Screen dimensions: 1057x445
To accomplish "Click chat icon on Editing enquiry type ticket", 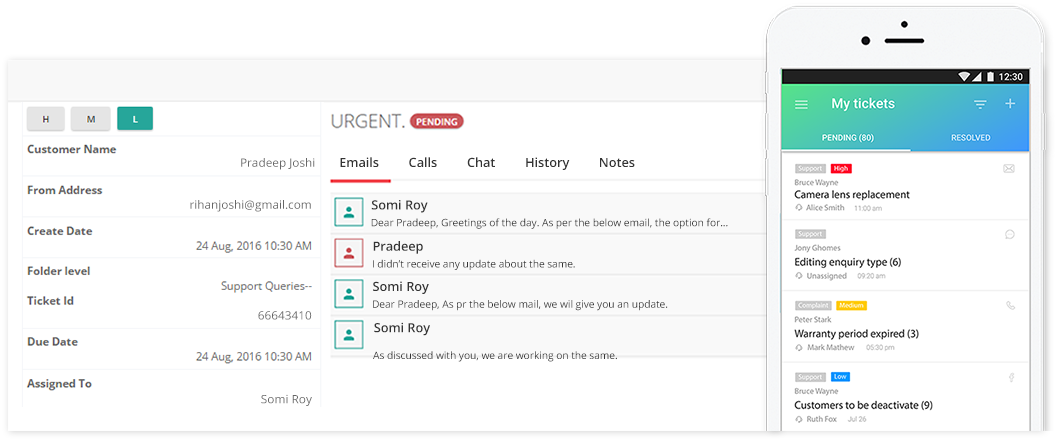I will [x=1010, y=235].
